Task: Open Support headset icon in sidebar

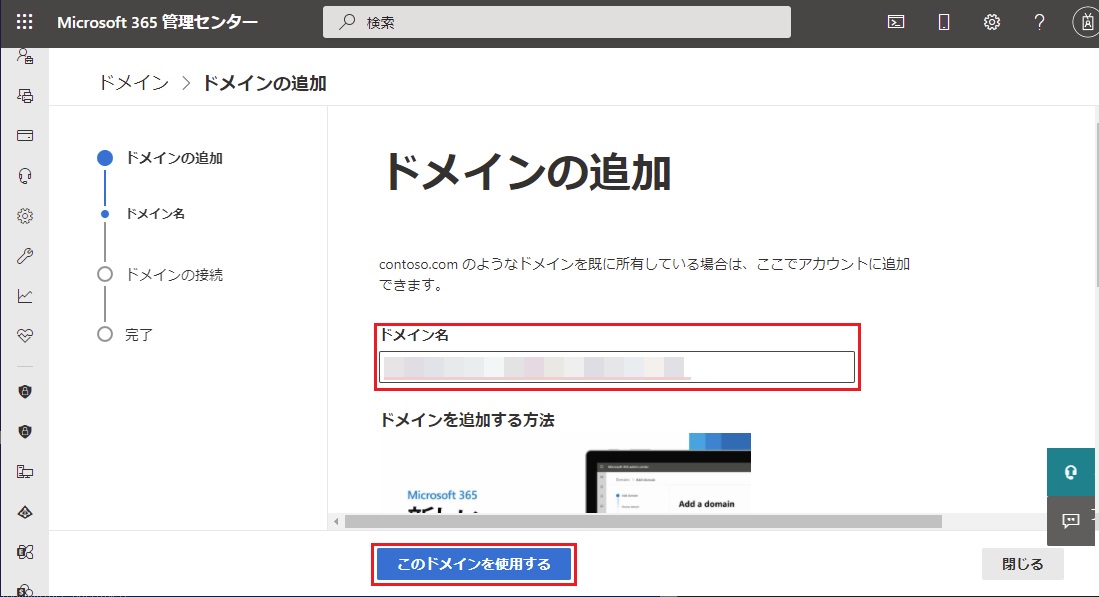Action: [25, 175]
